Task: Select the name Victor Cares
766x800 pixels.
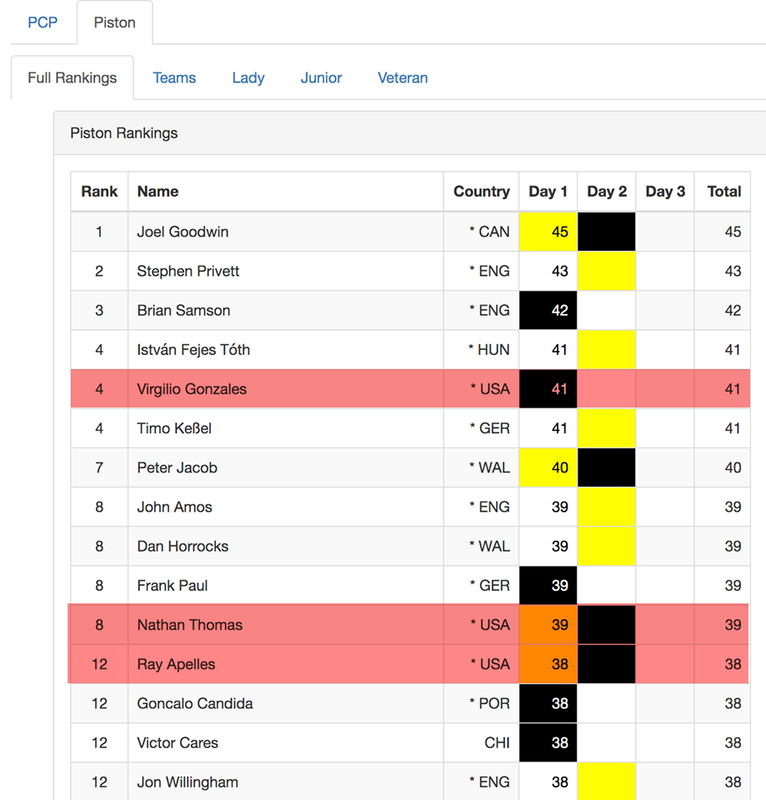Action: (177, 742)
